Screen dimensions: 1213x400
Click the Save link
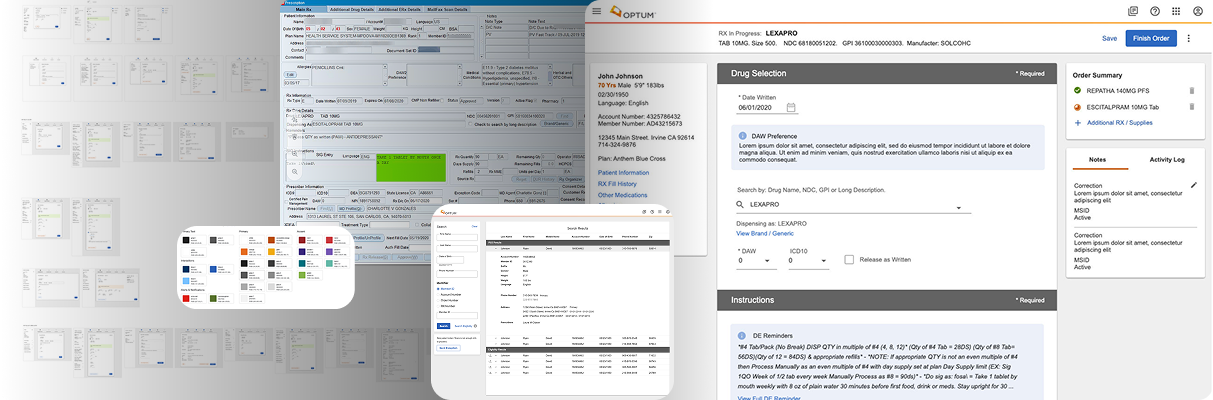(1109, 38)
